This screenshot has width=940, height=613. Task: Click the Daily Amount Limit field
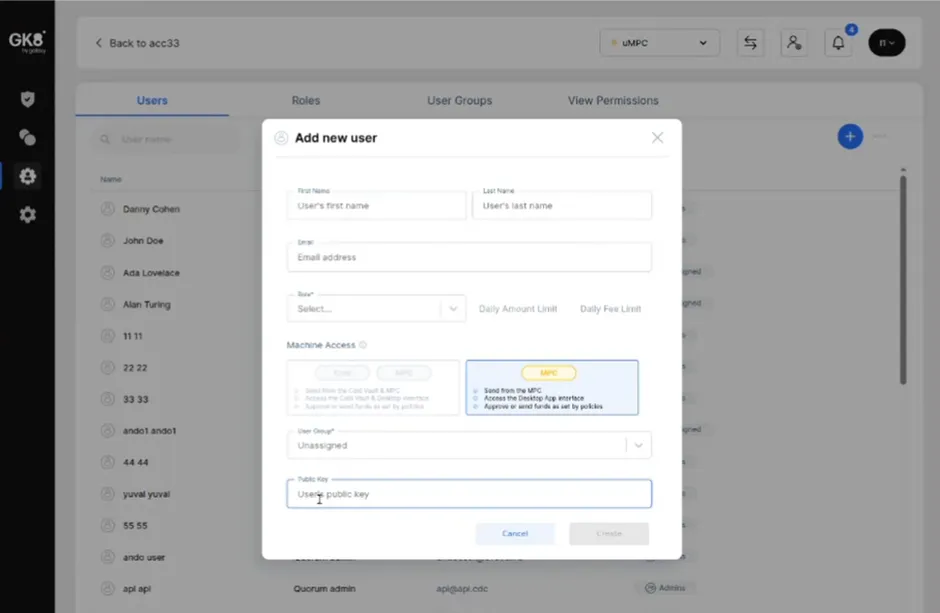tap(518, 309)
